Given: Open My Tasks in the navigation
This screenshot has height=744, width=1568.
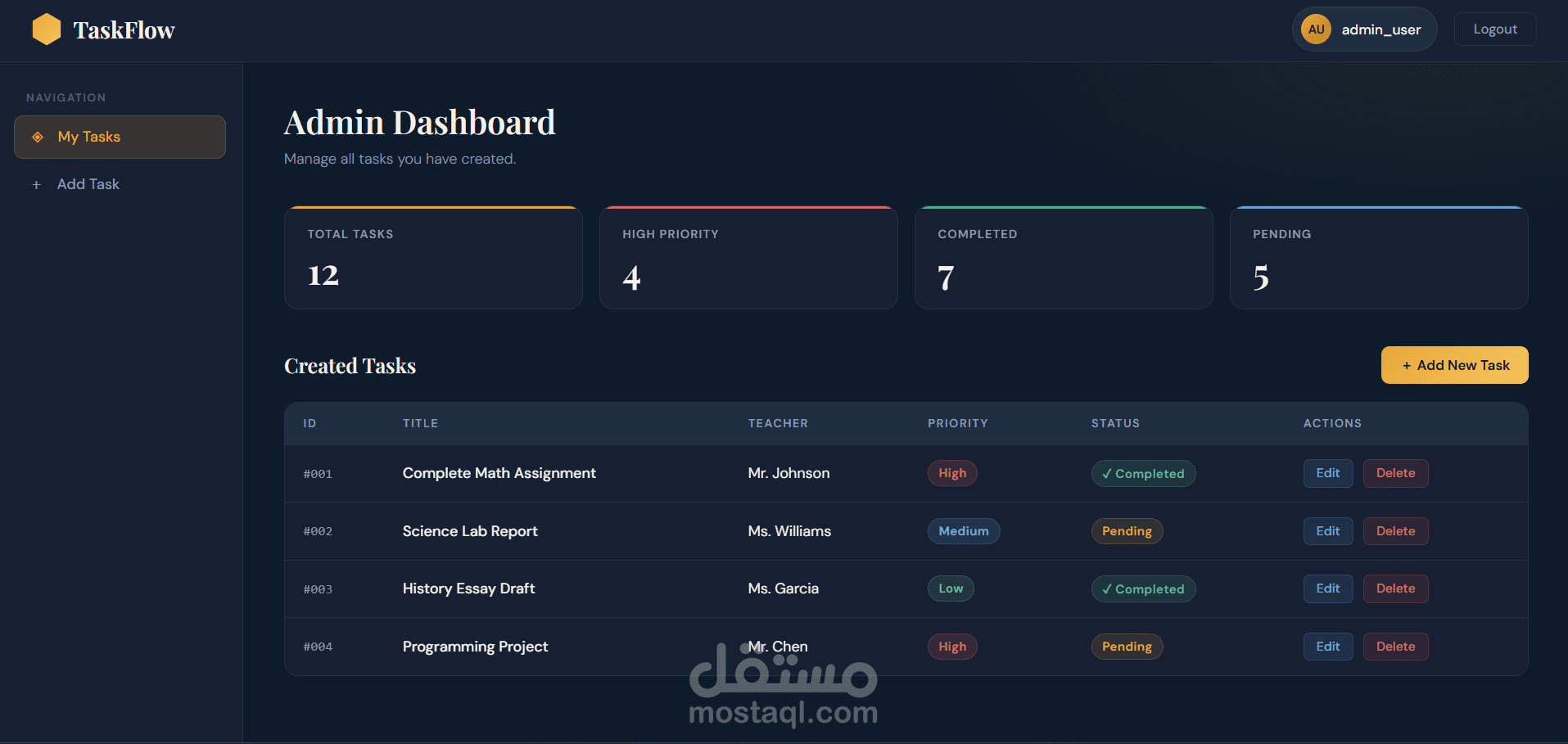Looking at the screenshot, I should [120, 137].
